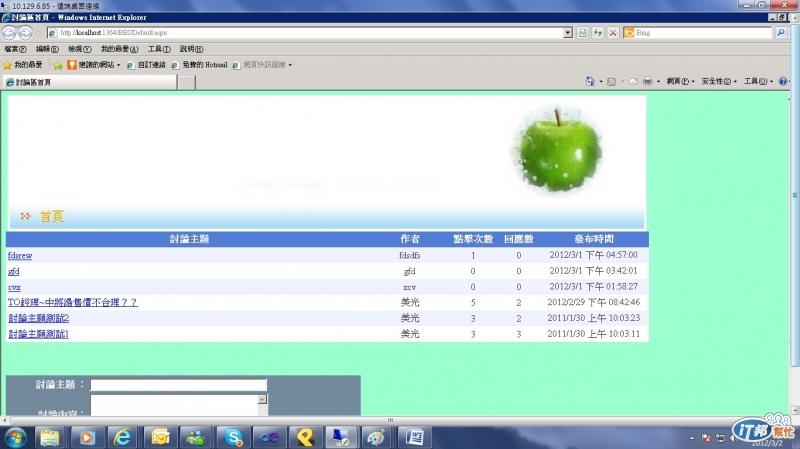Click the 討論主題 column header
The image size is (800, 449).
click(x=189, y=239)
